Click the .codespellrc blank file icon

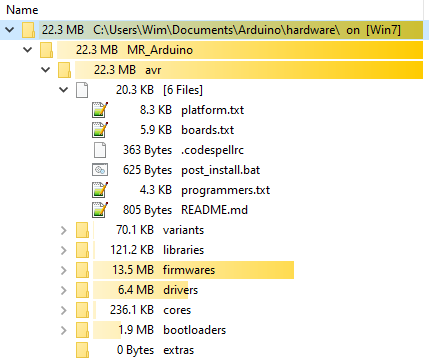(100, 150)
